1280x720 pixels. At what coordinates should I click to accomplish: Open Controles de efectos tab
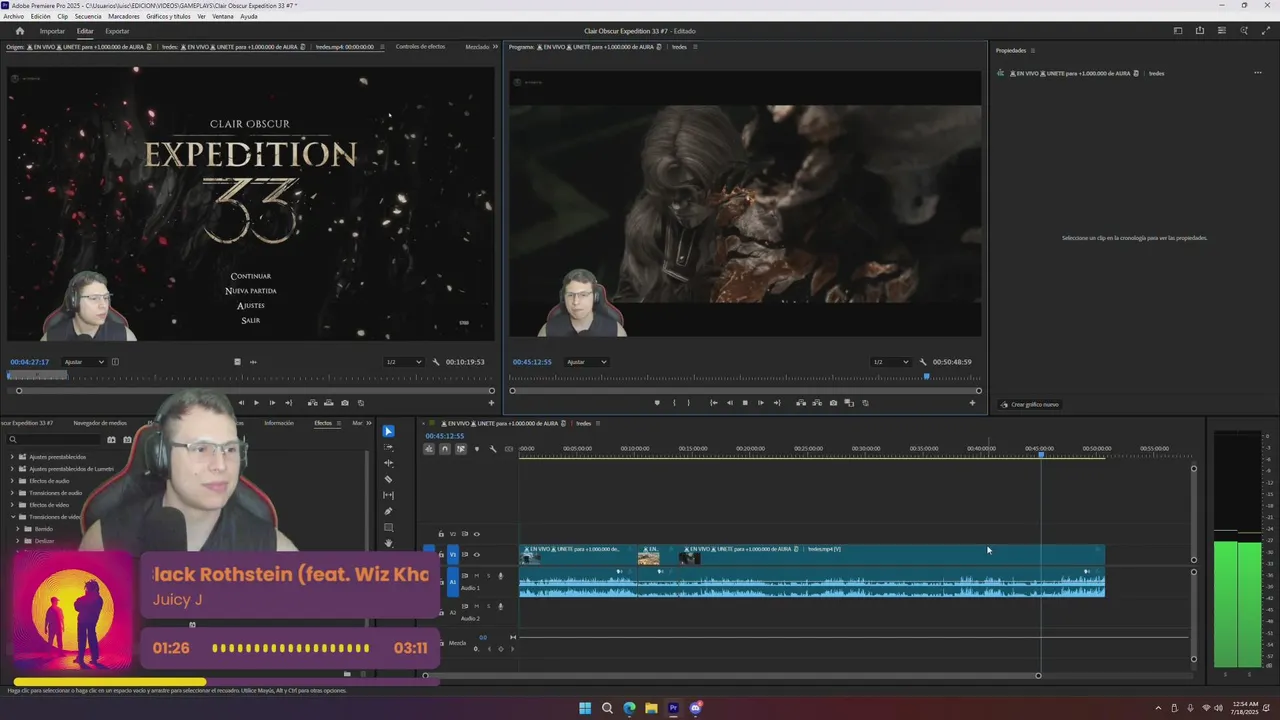420,47
